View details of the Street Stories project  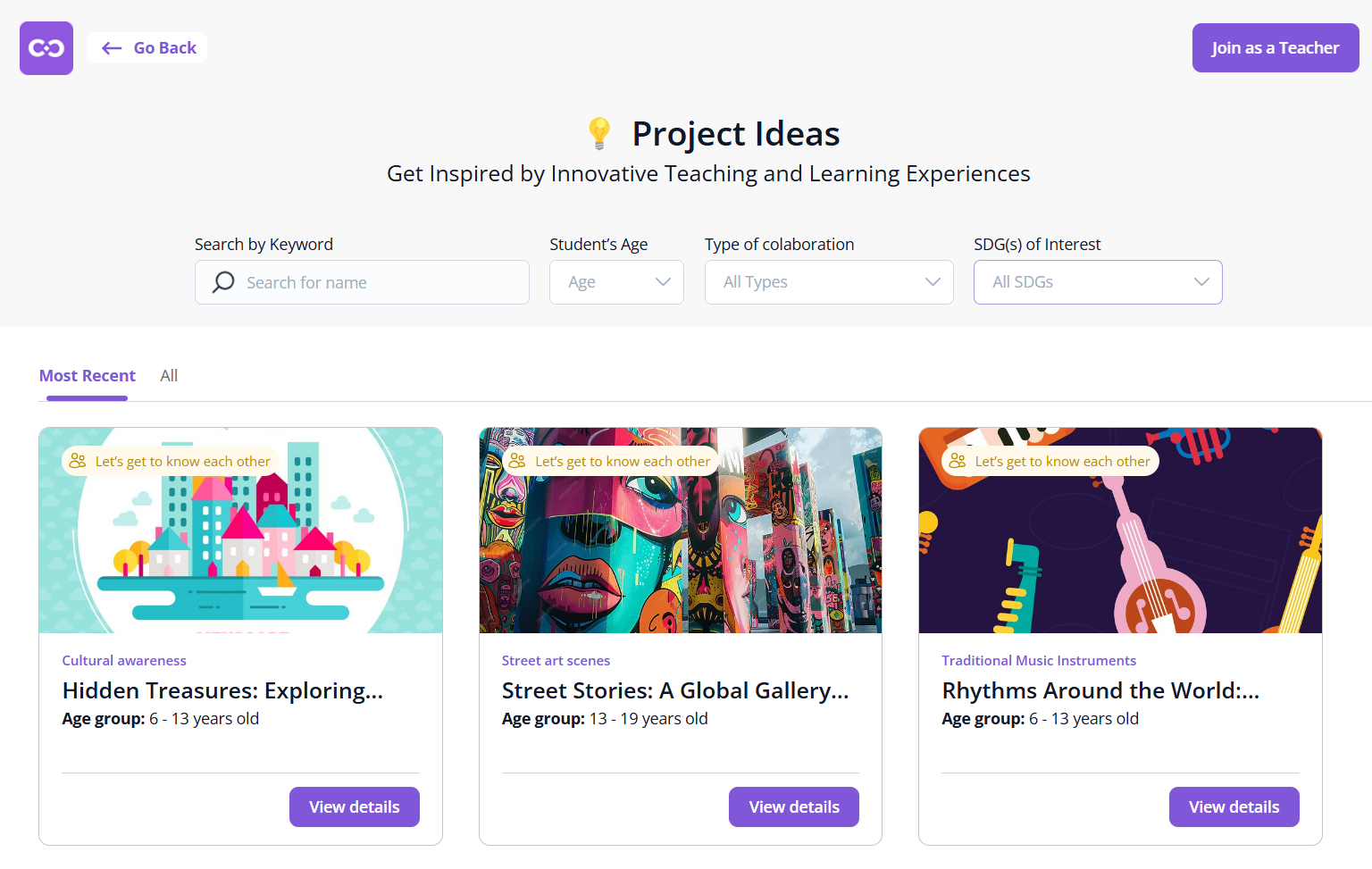pos(793,806)
